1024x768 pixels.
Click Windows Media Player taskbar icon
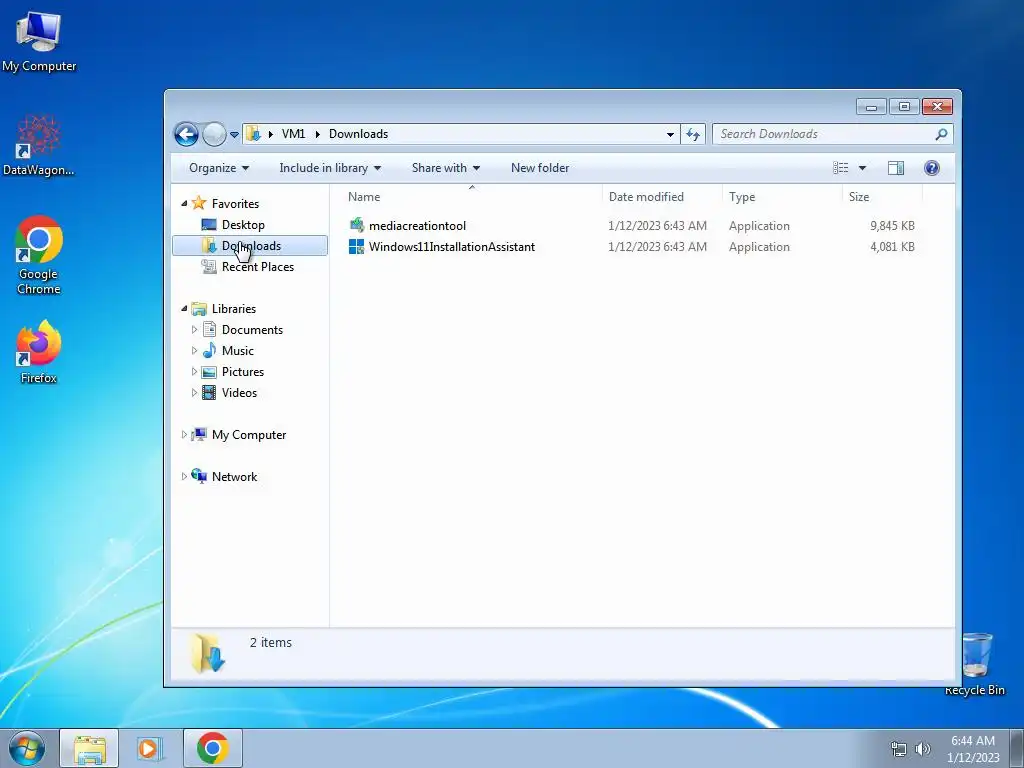[150, 748]
